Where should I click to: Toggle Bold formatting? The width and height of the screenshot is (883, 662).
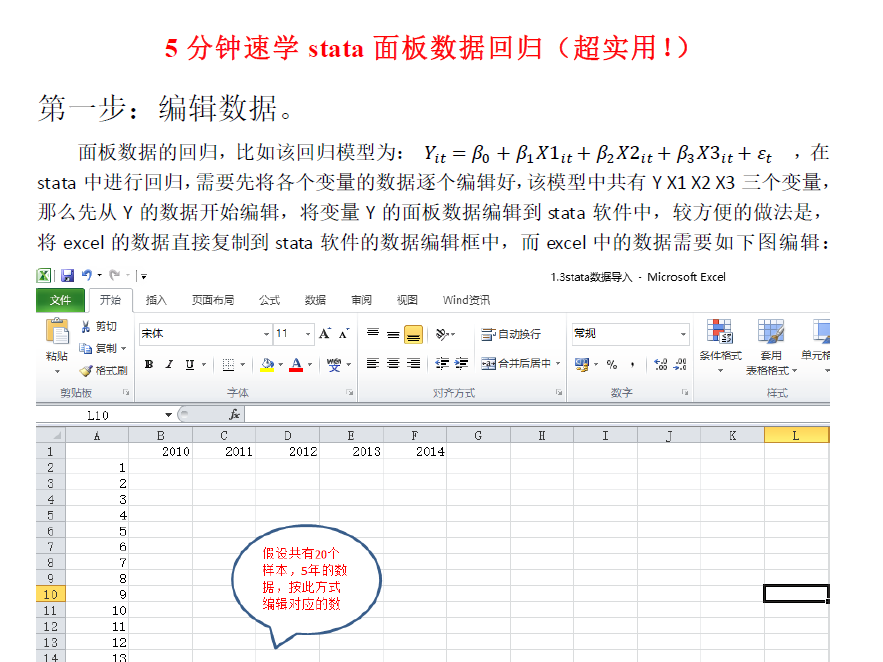tap(149, 364)
